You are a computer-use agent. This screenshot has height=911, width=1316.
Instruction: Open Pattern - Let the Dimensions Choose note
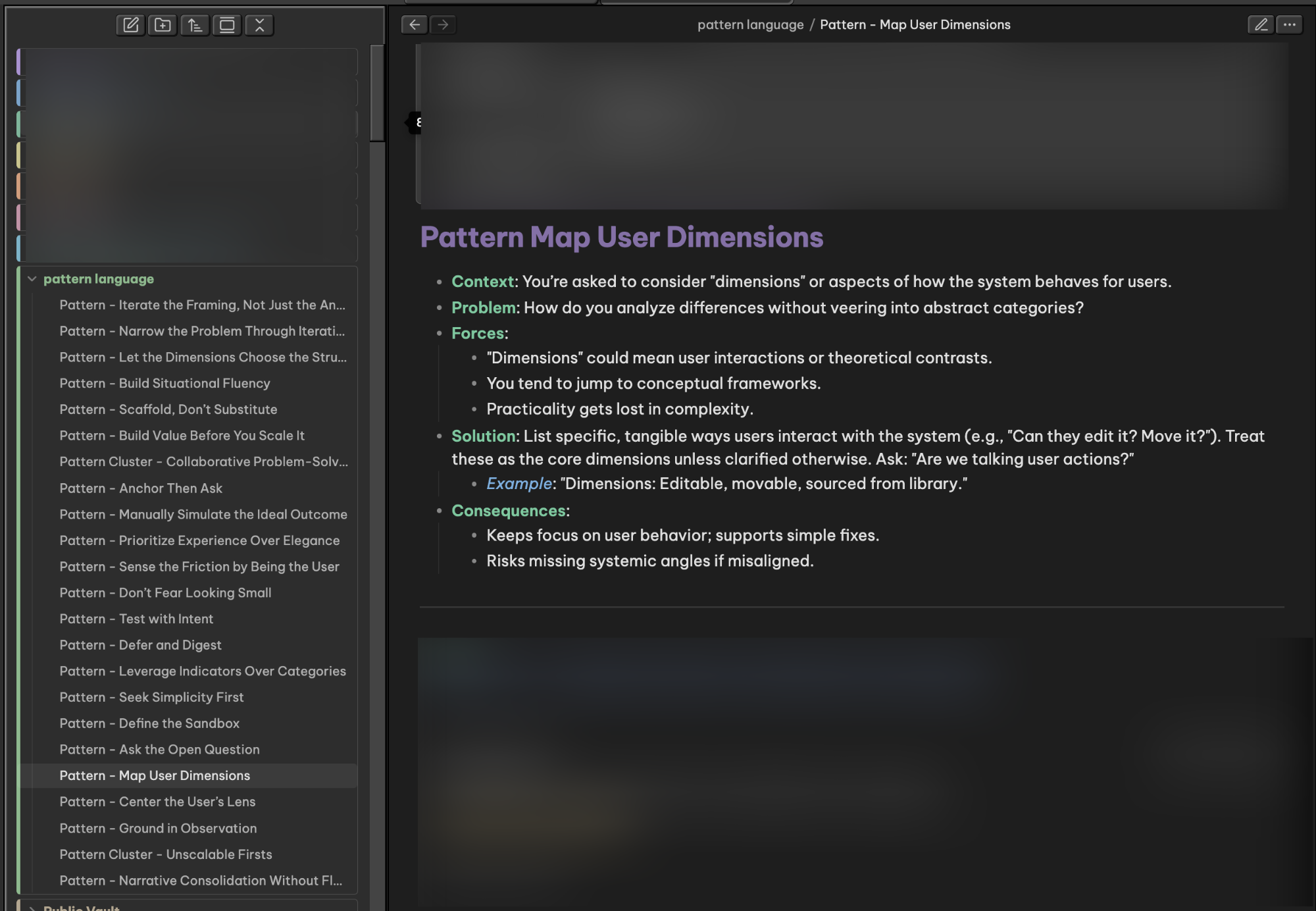click(202, 357)
